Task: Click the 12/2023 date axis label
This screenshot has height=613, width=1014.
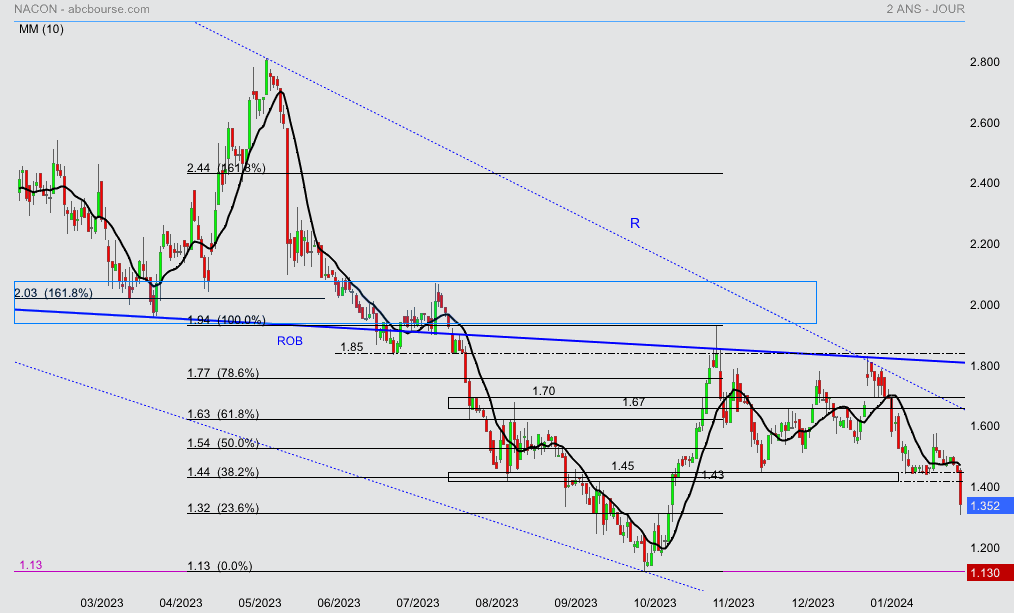Action: [813, 603]
